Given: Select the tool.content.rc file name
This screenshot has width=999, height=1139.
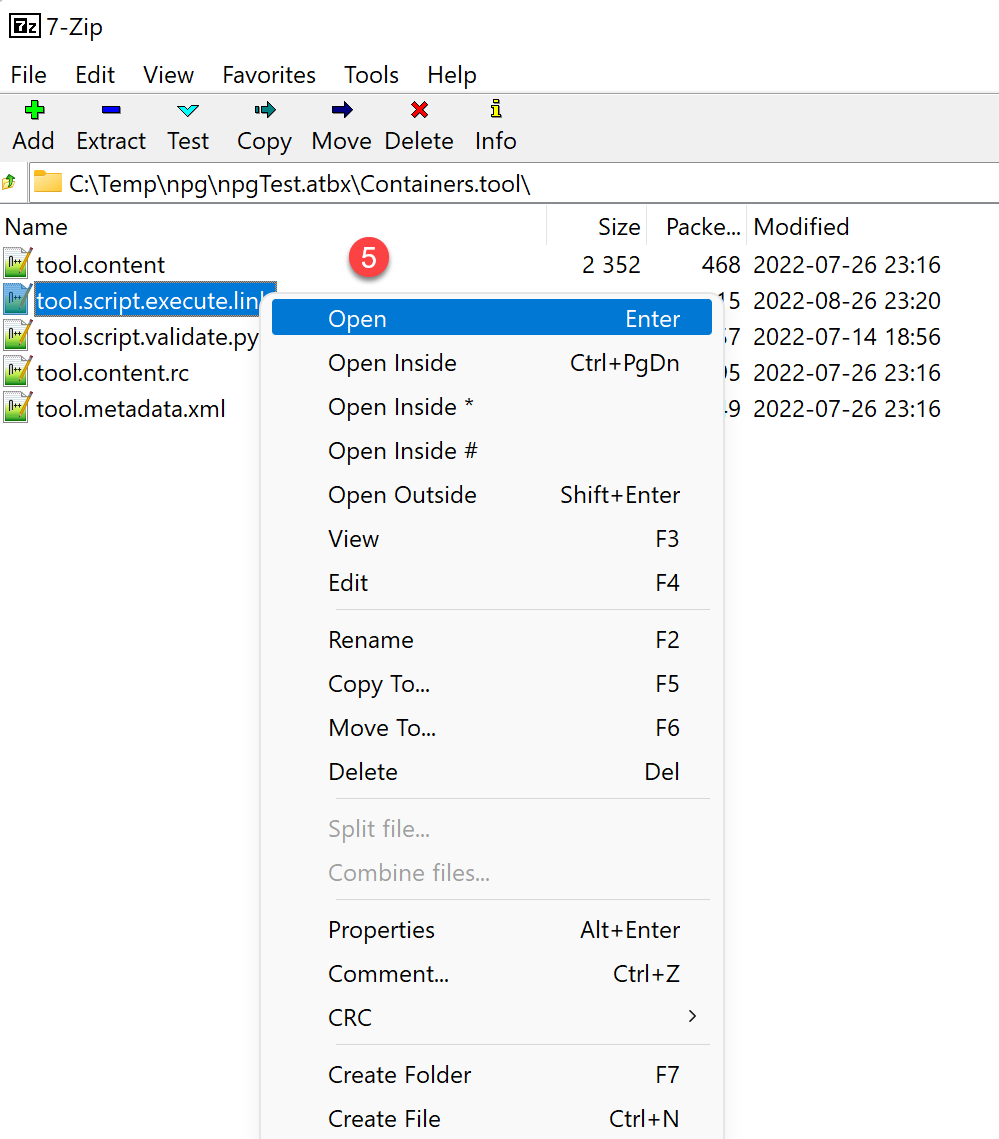Looking at the screenshot, I should [x=113, y=373].
